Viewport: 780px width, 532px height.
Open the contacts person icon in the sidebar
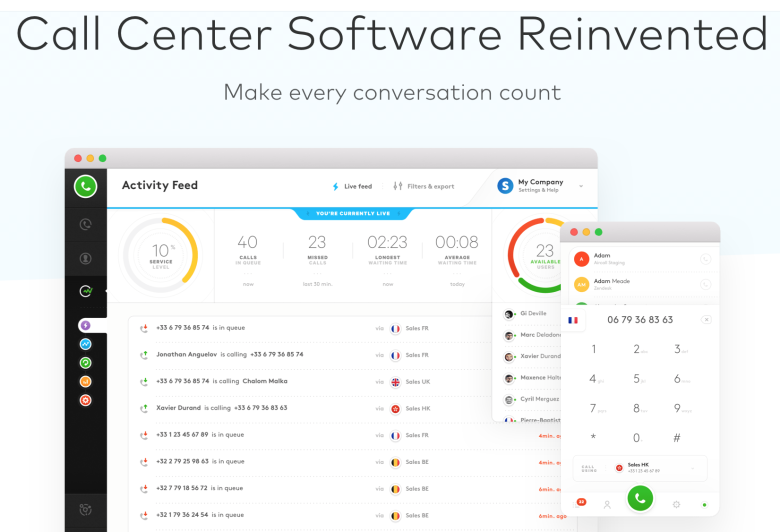86,258
